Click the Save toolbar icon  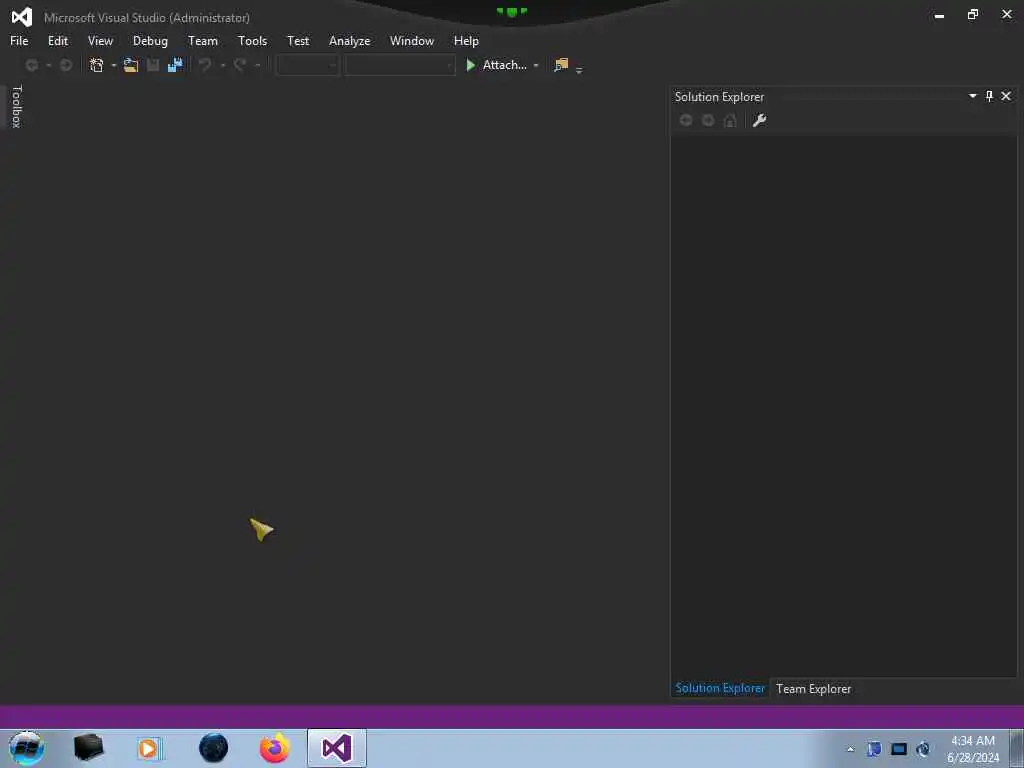[x=153, y=65]
